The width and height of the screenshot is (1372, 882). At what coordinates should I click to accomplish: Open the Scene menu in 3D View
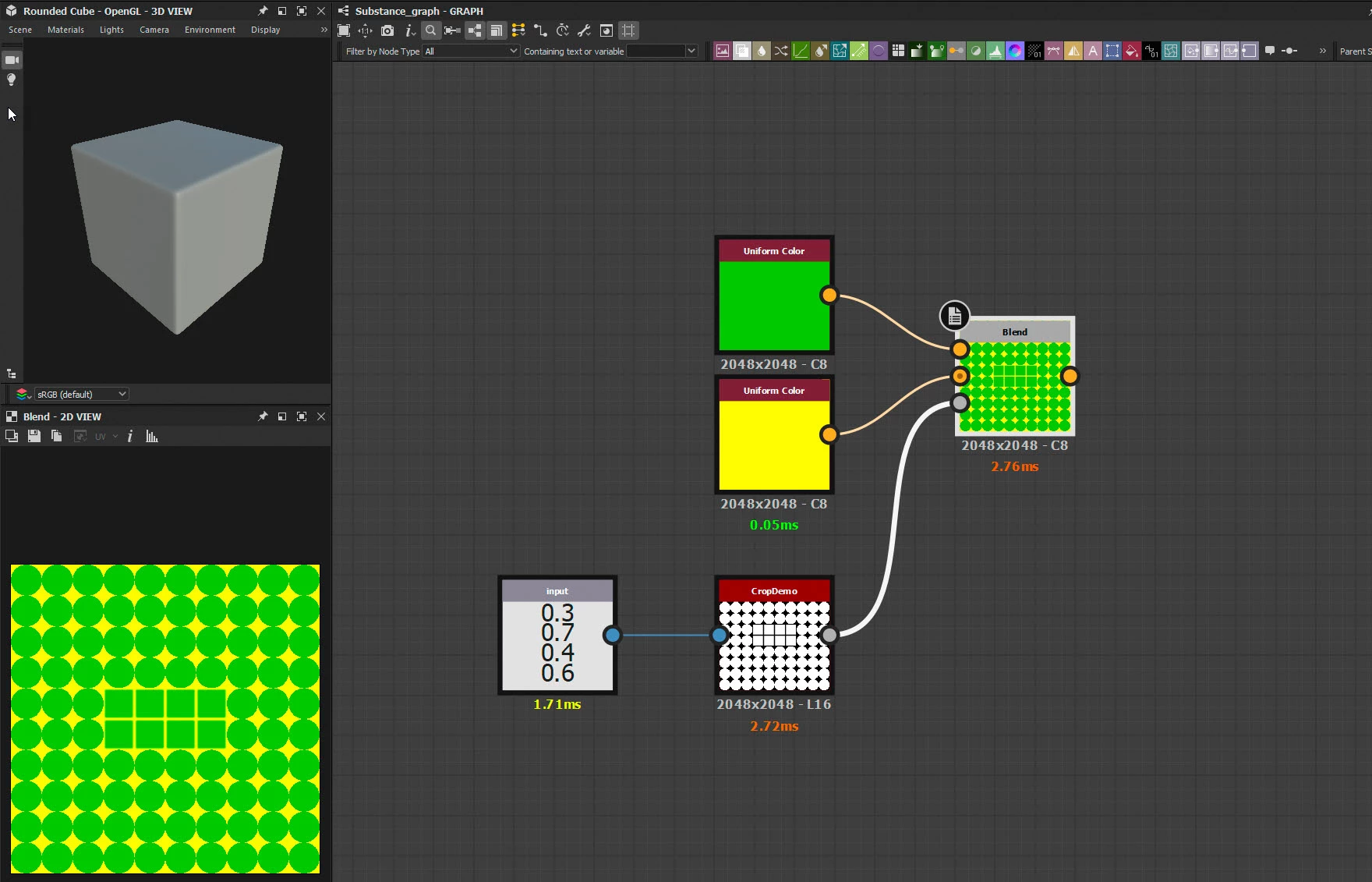click(x=20, y=30)
